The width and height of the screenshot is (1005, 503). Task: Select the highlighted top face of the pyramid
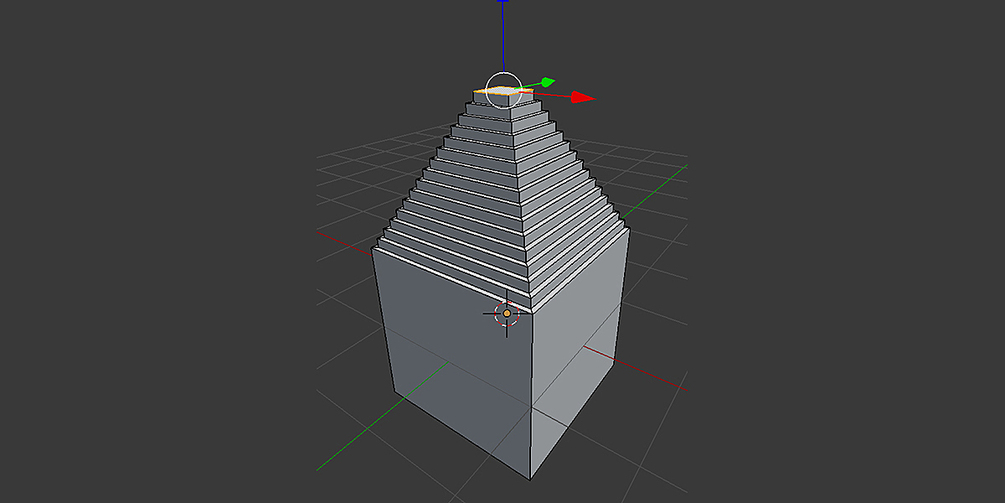[x=502, y=91]
